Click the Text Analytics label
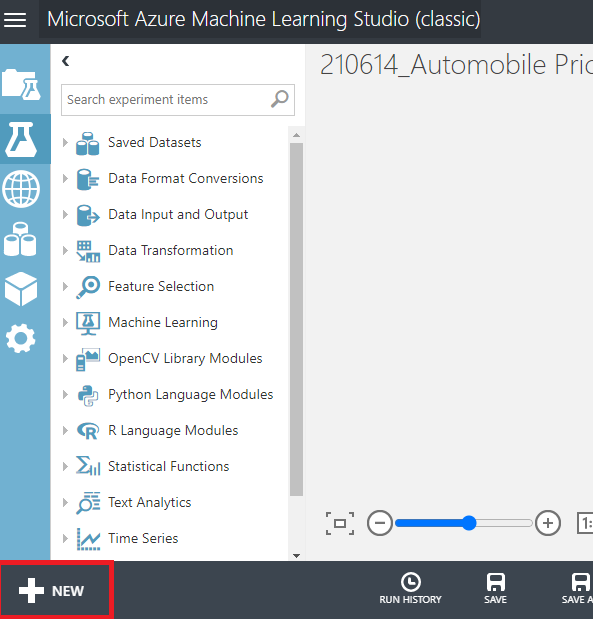 pos(149,503)
